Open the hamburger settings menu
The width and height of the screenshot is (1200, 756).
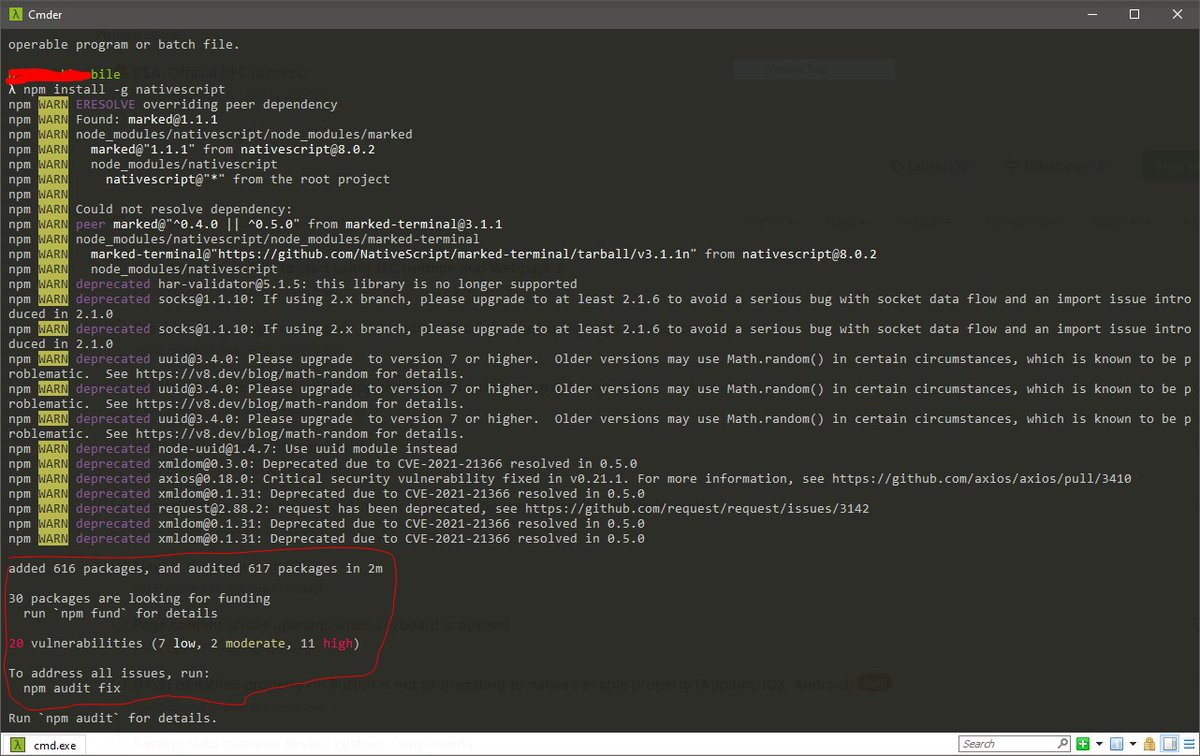tap(1189, 744)
